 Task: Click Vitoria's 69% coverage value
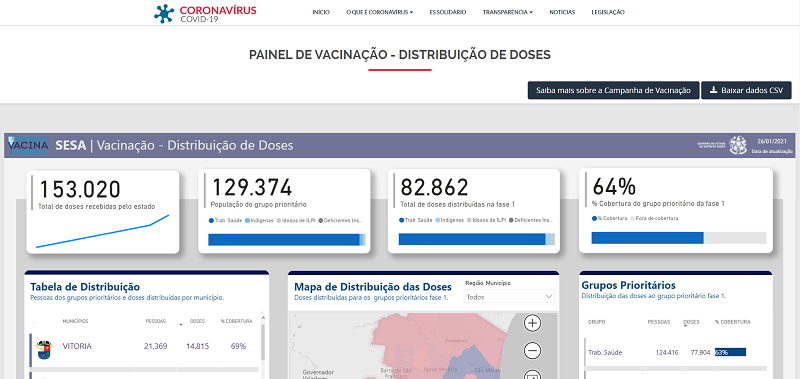[x=238, y=346]
